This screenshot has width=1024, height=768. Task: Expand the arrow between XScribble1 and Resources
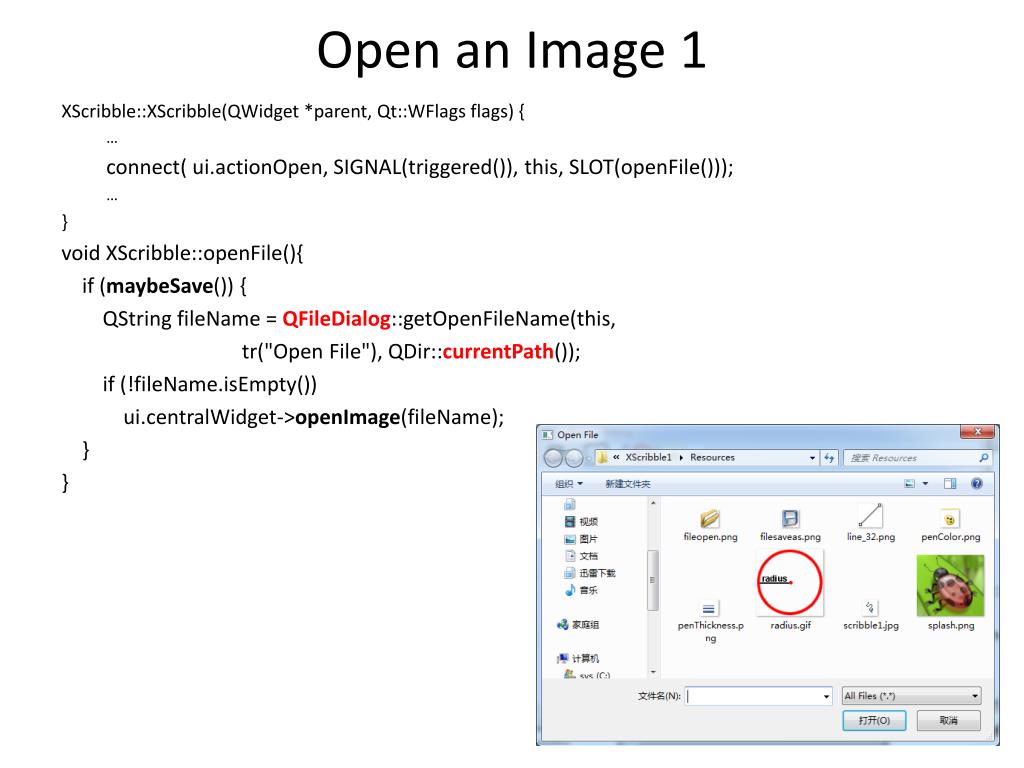(680, 458)
